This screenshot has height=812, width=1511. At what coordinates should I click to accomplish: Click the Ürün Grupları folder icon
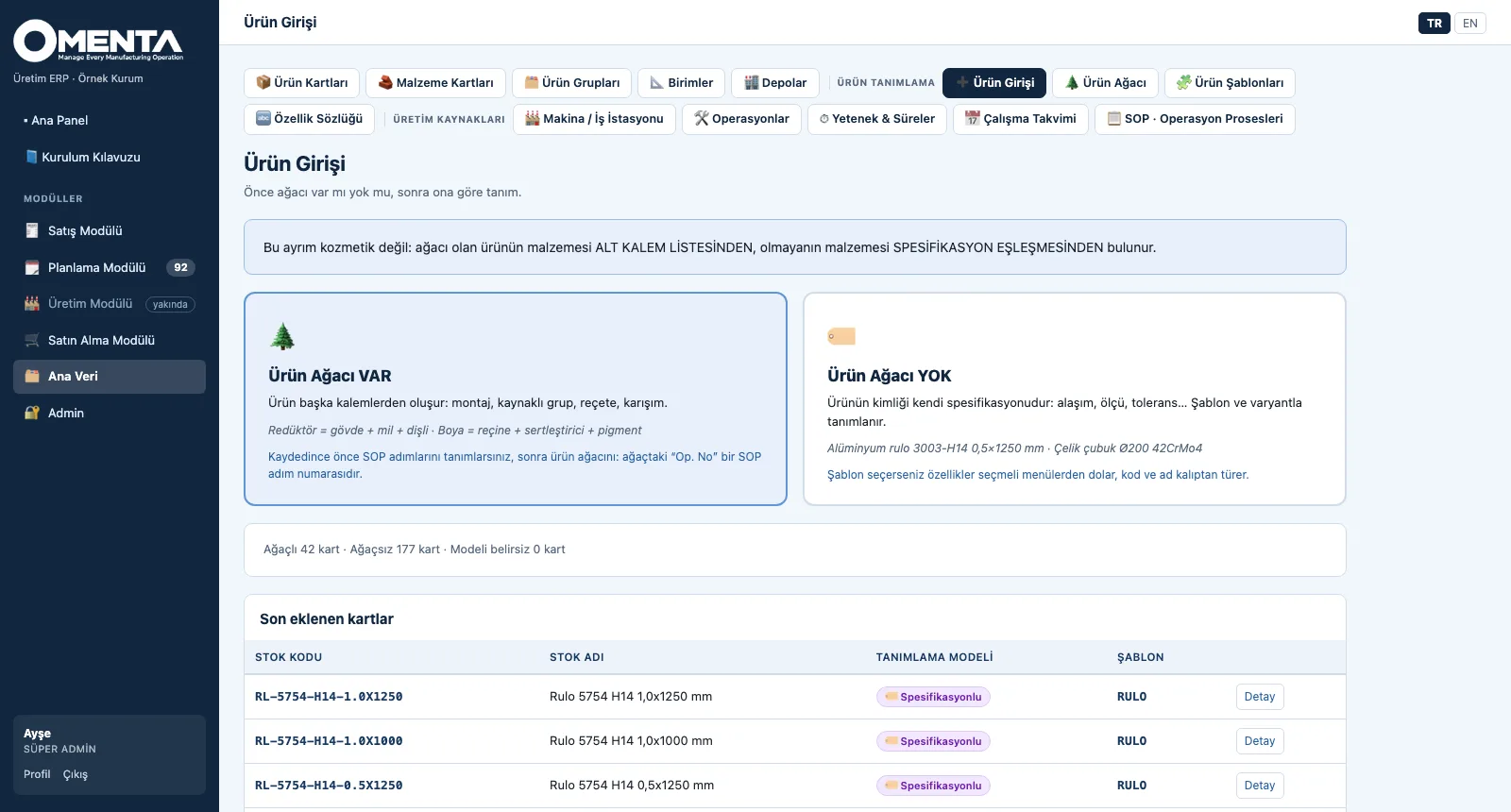[532, 82]
